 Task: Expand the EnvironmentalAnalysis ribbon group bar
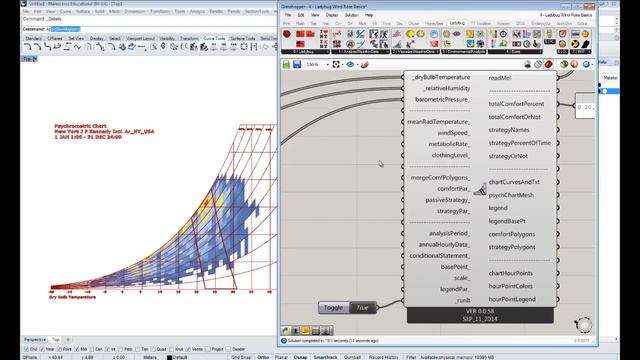click(464, 52)
